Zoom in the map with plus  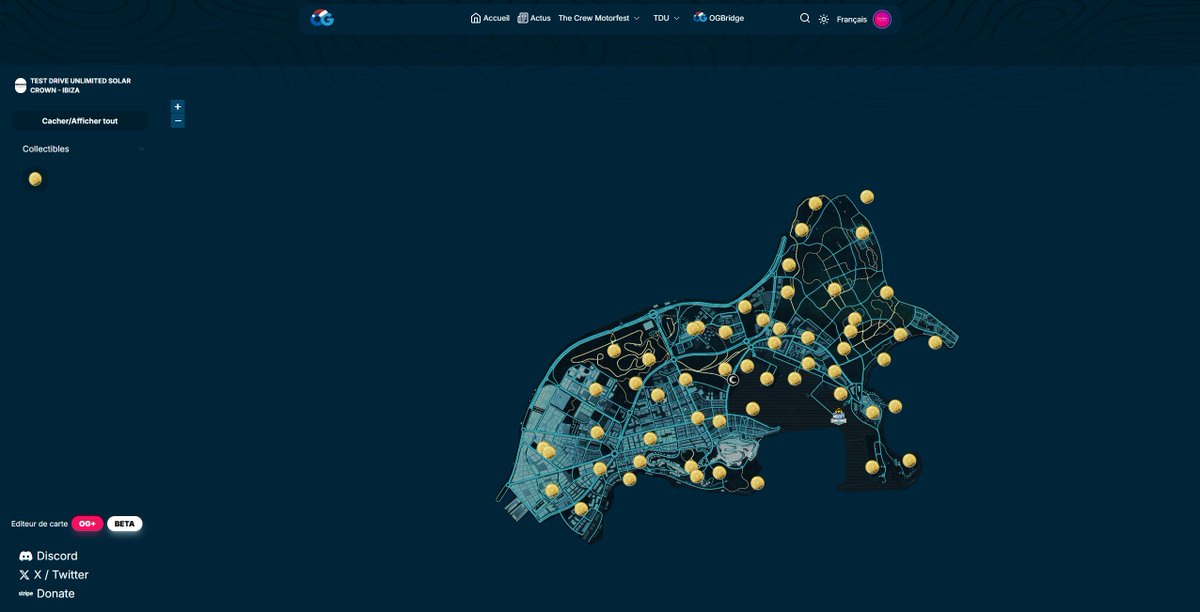pos(178,106)
